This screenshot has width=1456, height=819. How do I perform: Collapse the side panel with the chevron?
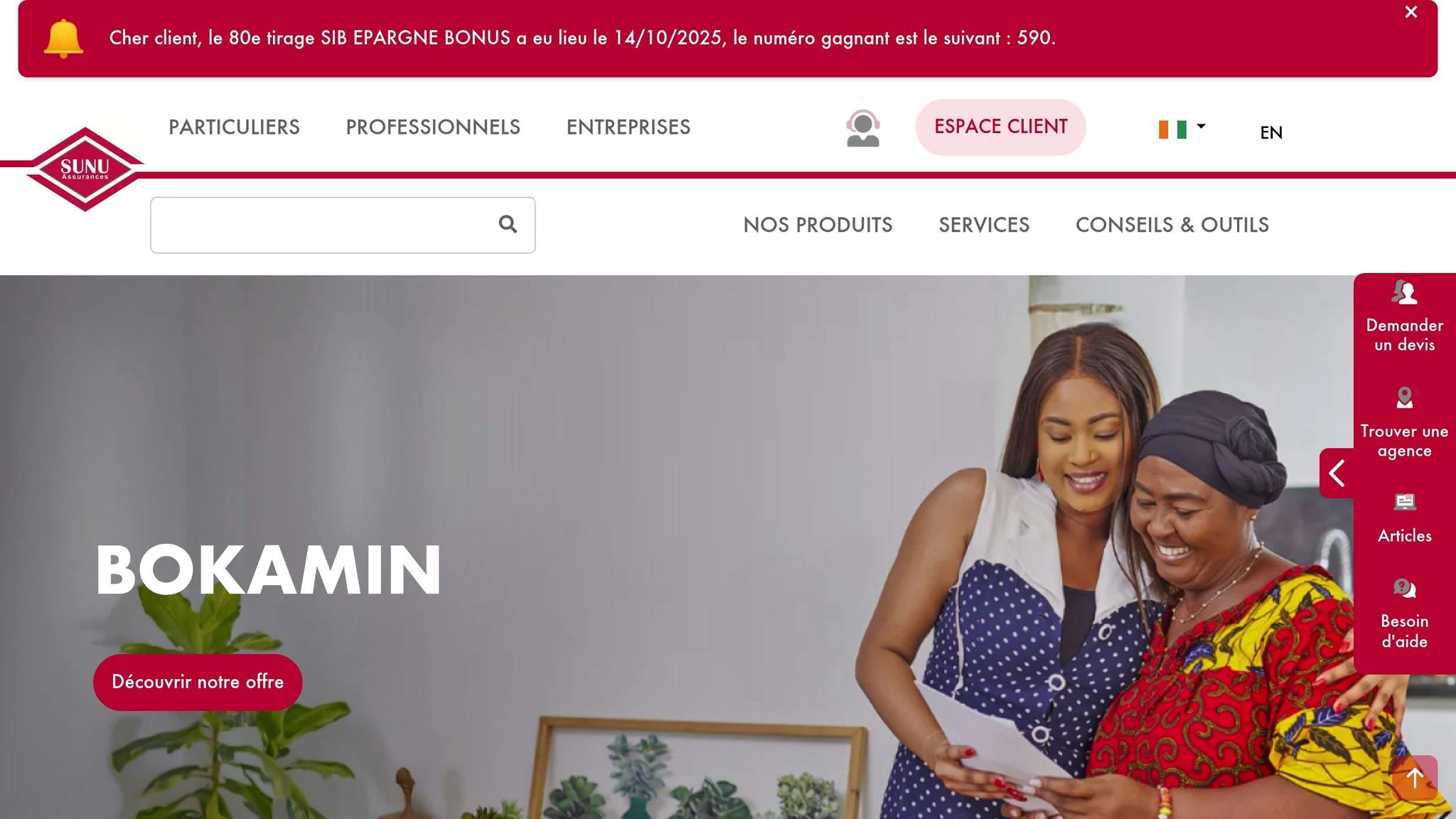click(x=1337, y=473)
